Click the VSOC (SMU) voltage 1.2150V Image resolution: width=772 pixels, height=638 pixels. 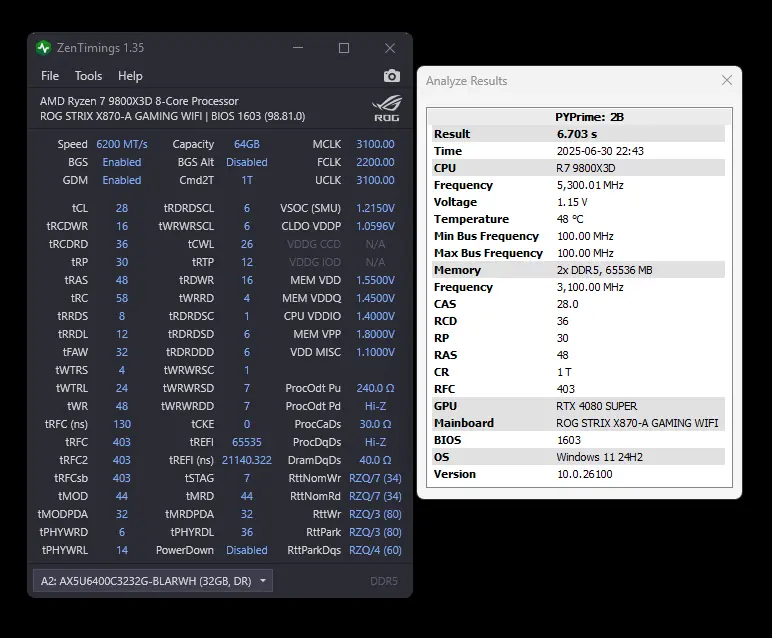(x=375, y=208)
